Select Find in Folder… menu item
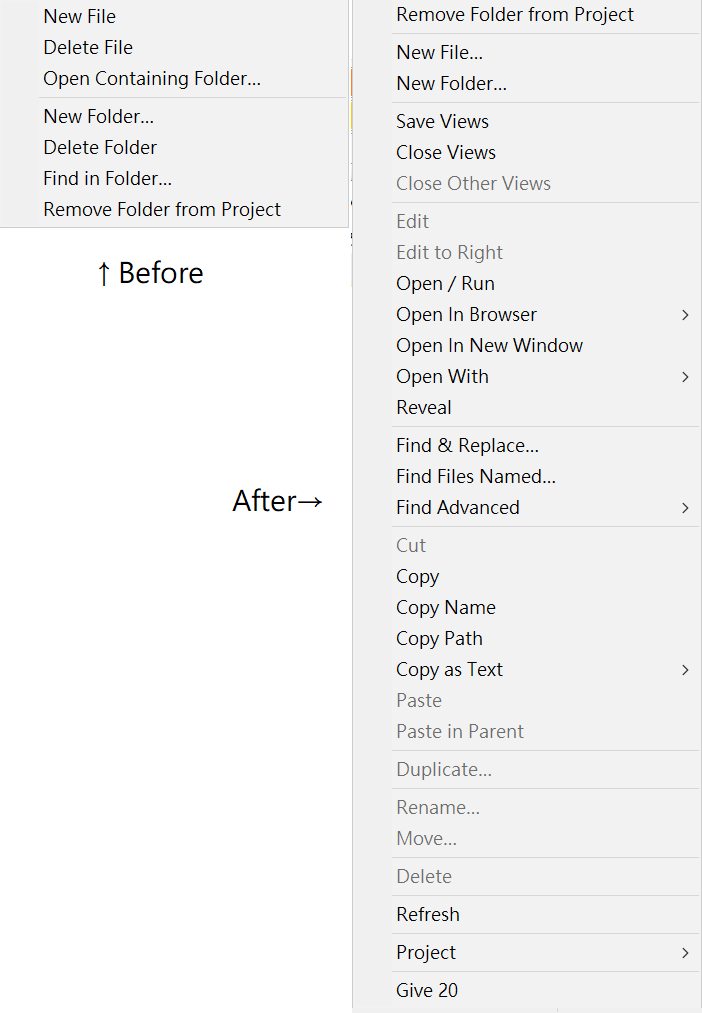702x1013 pixels. point(108,179)
